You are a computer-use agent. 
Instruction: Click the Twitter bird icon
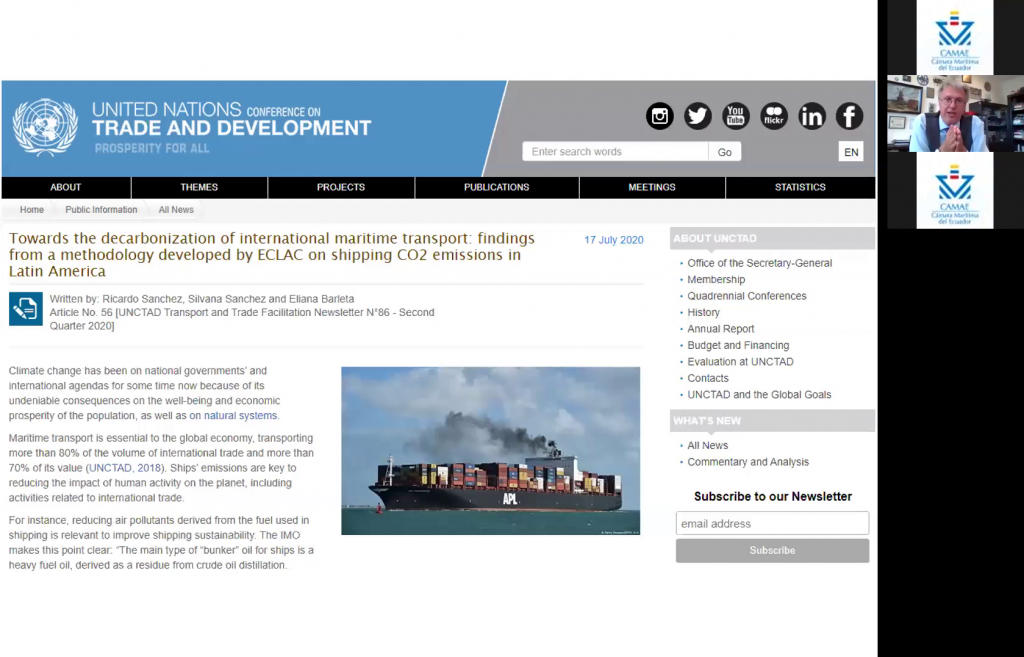coord(698,116)
